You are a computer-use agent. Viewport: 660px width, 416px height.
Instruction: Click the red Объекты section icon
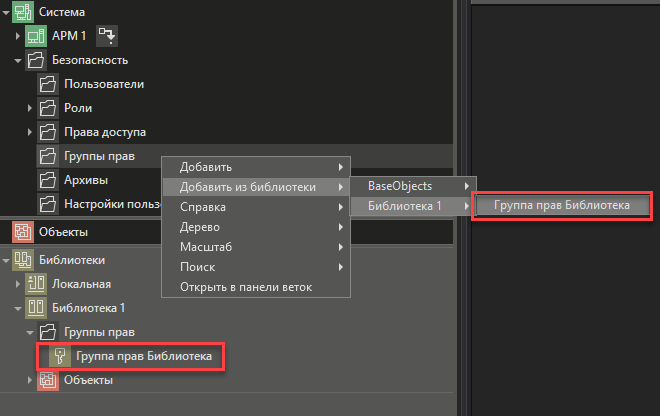point(19,232)
